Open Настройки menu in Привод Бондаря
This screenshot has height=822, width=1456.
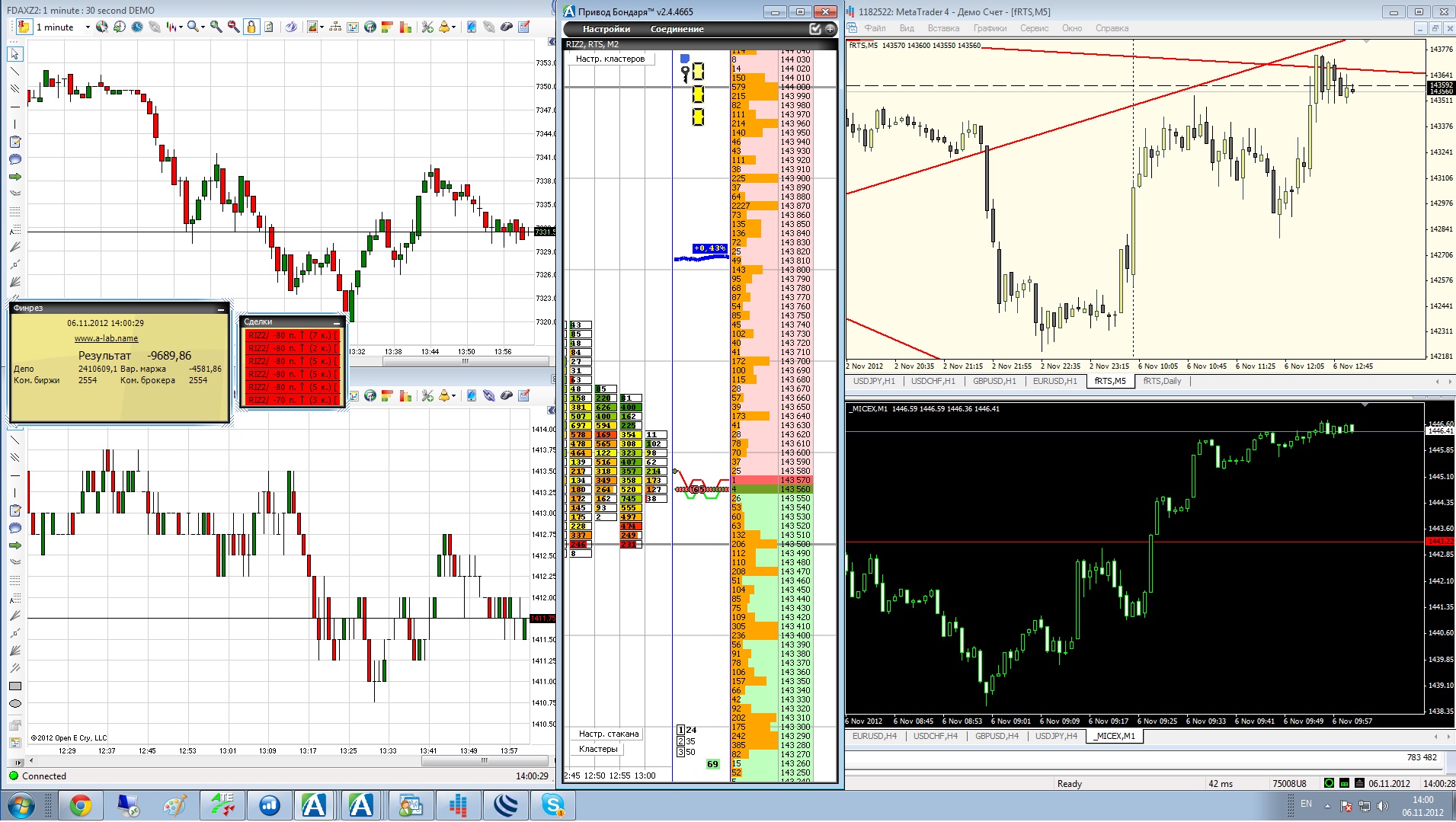pyautogui.click(x=606, y=29)
